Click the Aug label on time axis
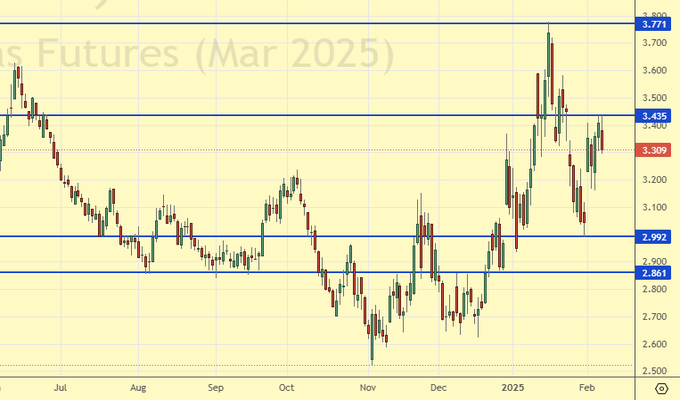Screen dimensions: 680x400 [139, 386]
